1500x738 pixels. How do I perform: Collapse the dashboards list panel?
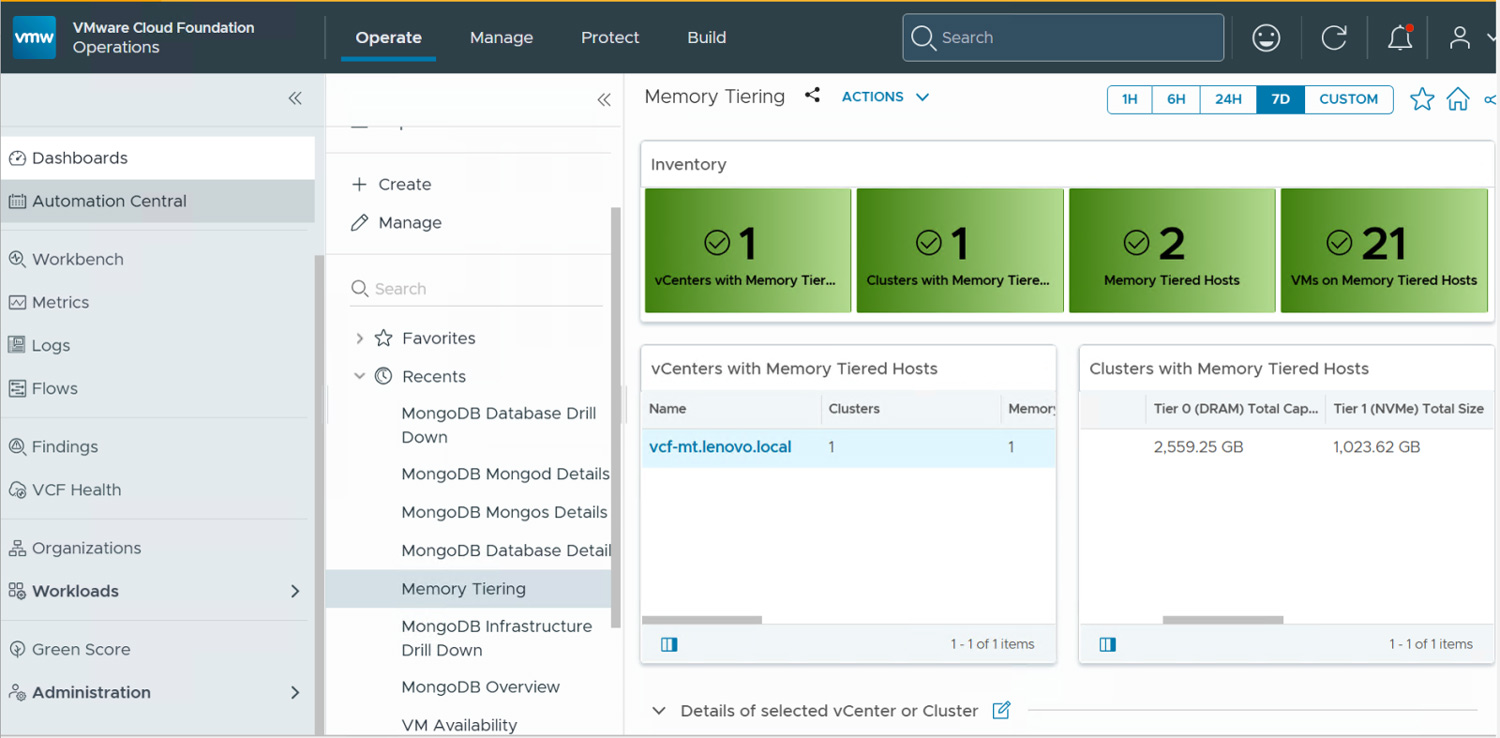[x=603, y=99]
